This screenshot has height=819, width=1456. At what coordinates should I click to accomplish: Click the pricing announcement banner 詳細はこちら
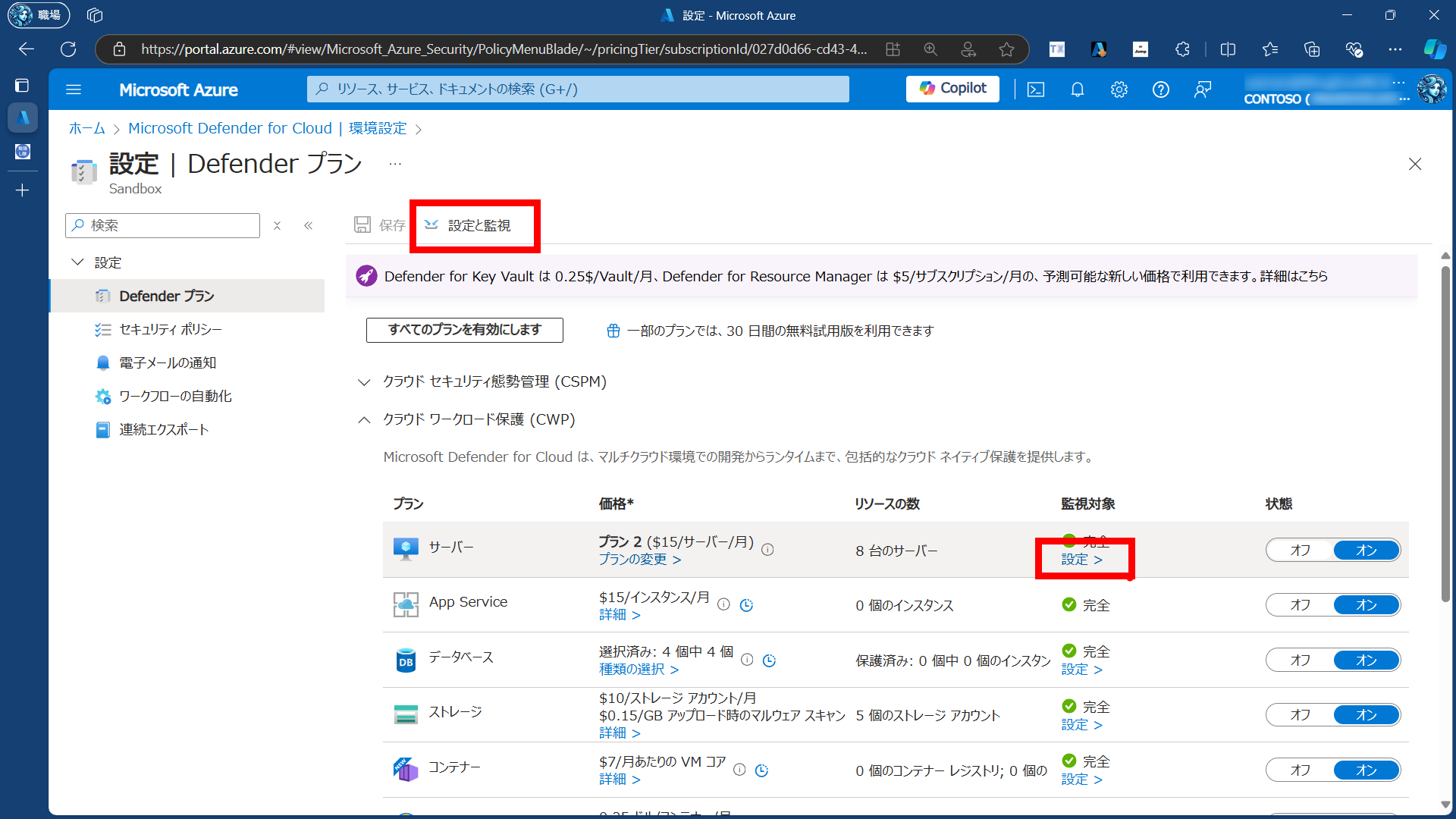point(1294,276)
